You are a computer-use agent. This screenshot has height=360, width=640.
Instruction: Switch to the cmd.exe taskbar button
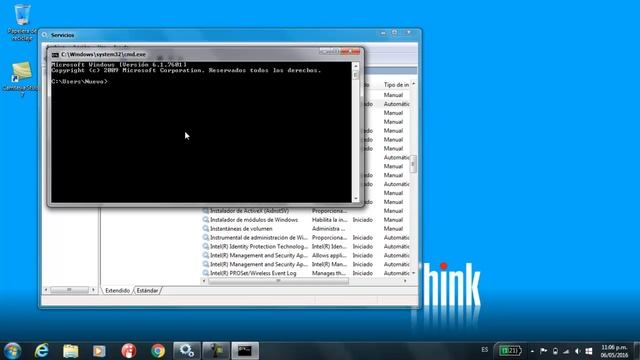(x=245, y=351)
